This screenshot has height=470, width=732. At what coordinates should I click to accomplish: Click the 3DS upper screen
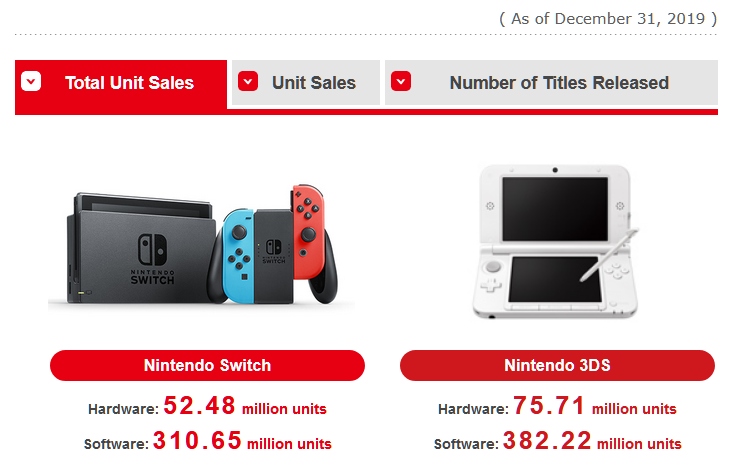(555, 209)
